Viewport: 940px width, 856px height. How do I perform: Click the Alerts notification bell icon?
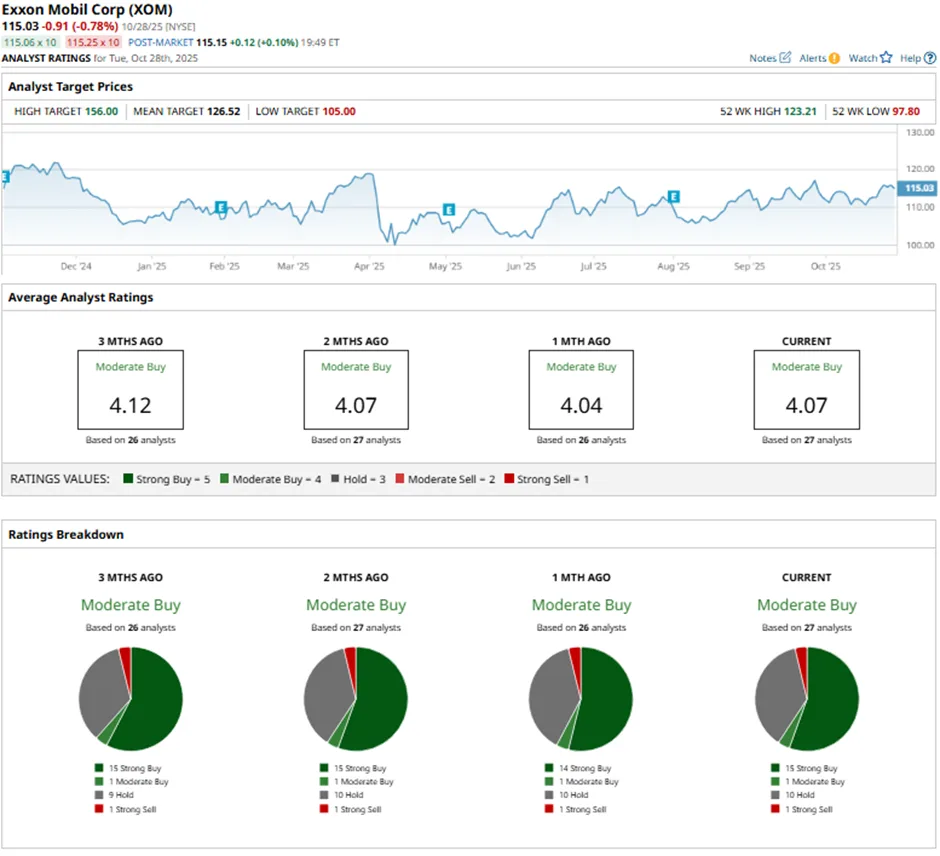tap(834, 58)
